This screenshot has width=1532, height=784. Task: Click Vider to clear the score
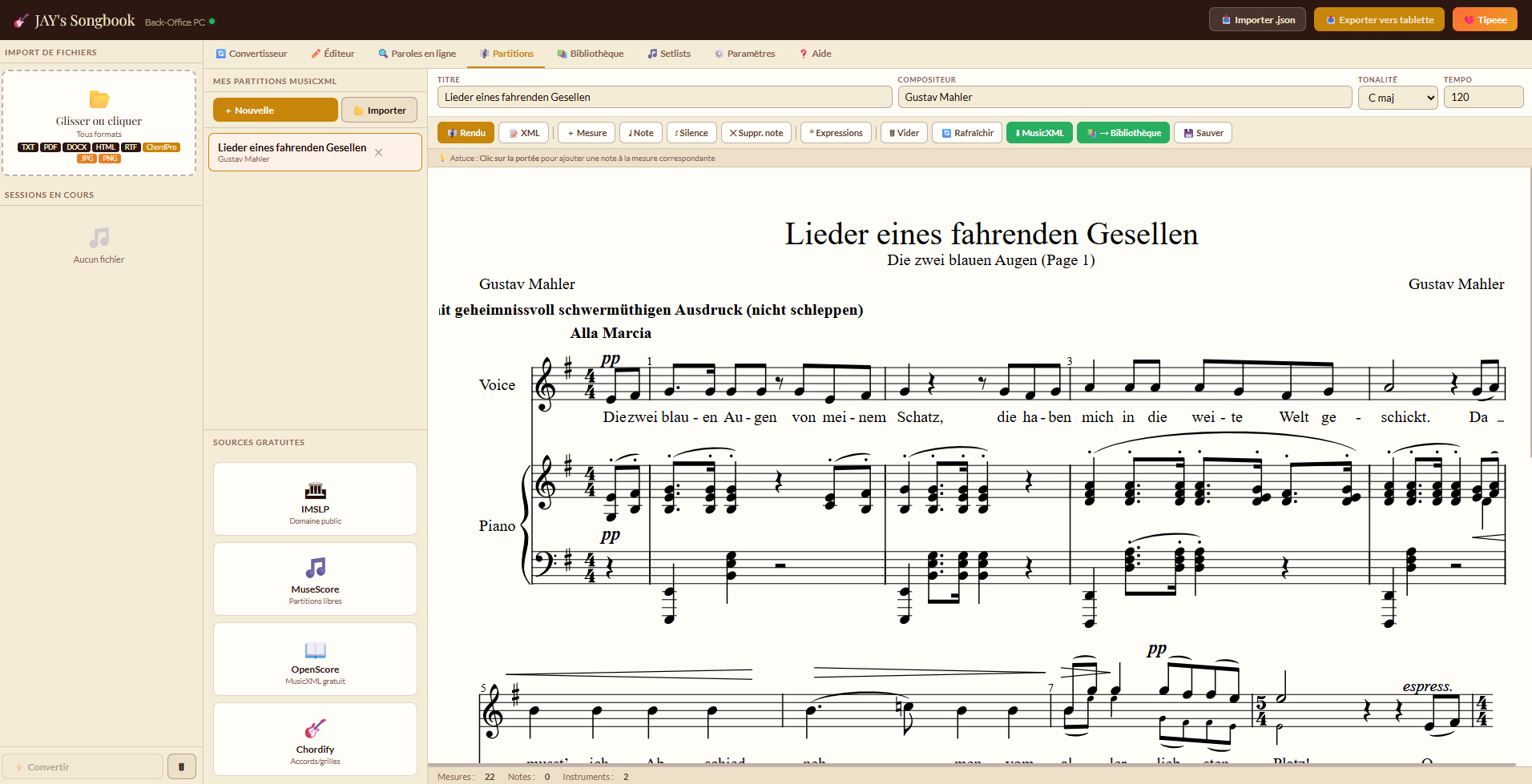pyautogui.click(x=904, y=133)
